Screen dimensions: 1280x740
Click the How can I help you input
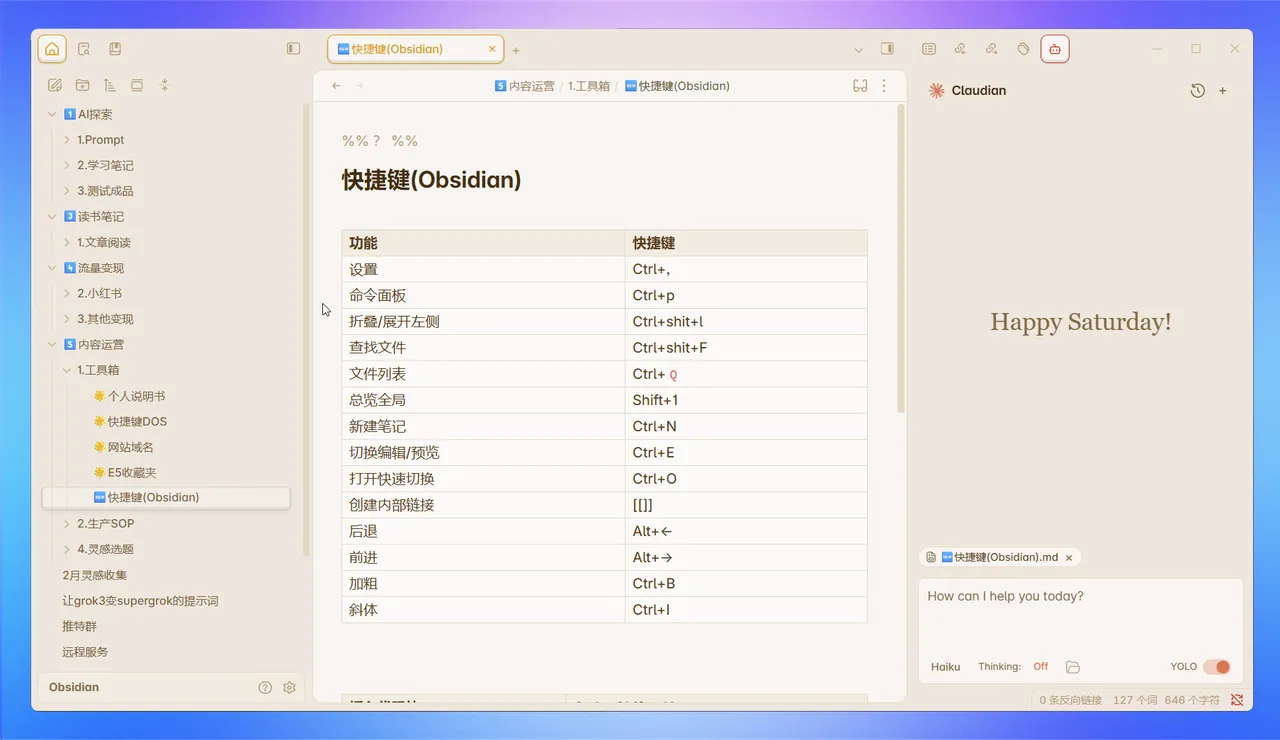(x=1080, y=615)
